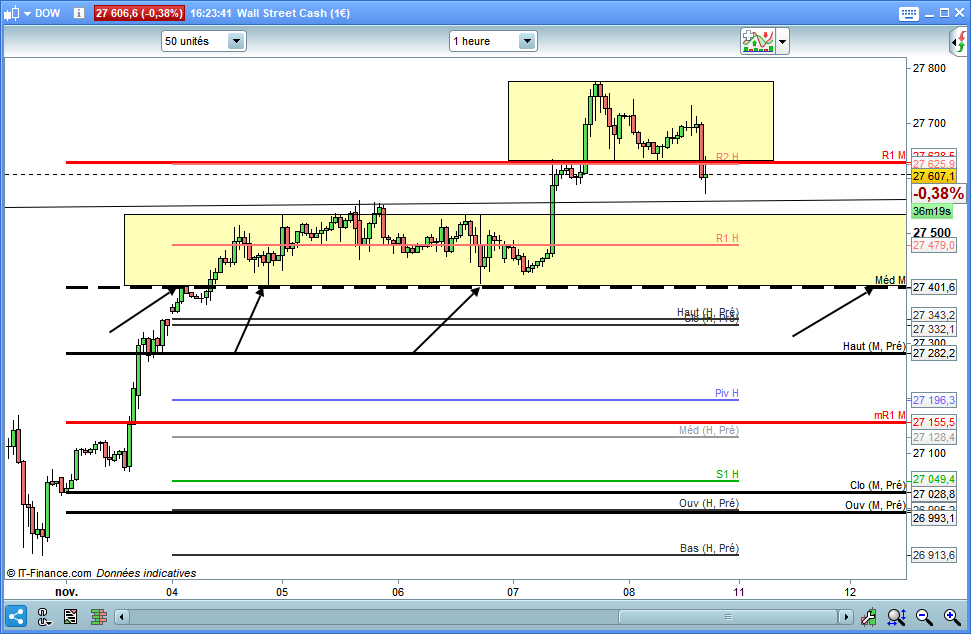Open the chart link group icon
This screenshot has width=971, height=634.
pyautogui.click(x=43, y=617)
